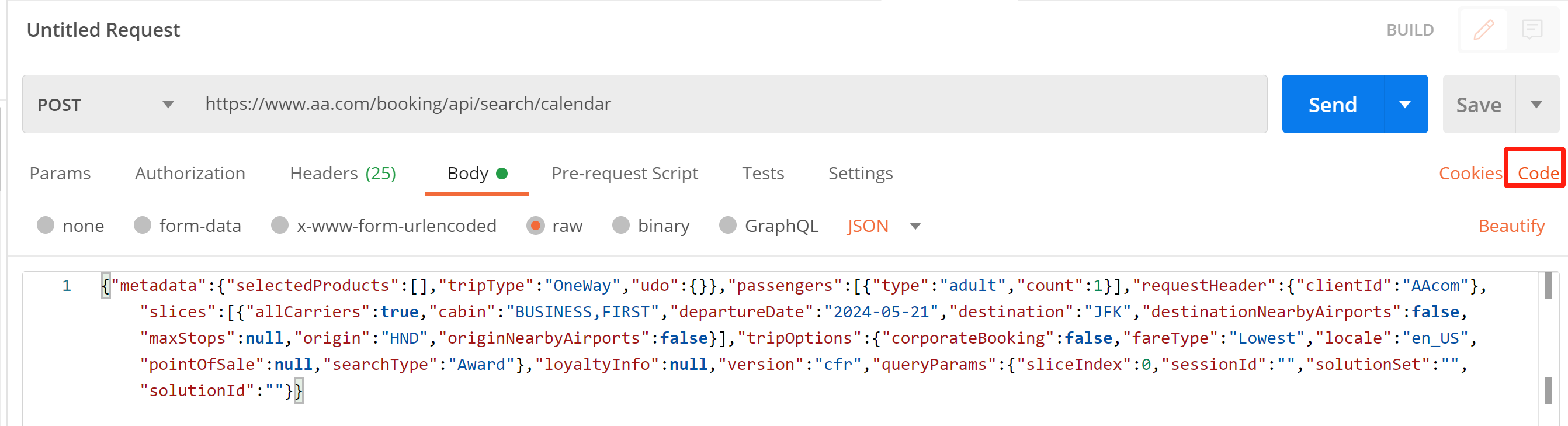Screen dimensions: 1568x426
Task: Switch to the Params tab
Action: 60,174
